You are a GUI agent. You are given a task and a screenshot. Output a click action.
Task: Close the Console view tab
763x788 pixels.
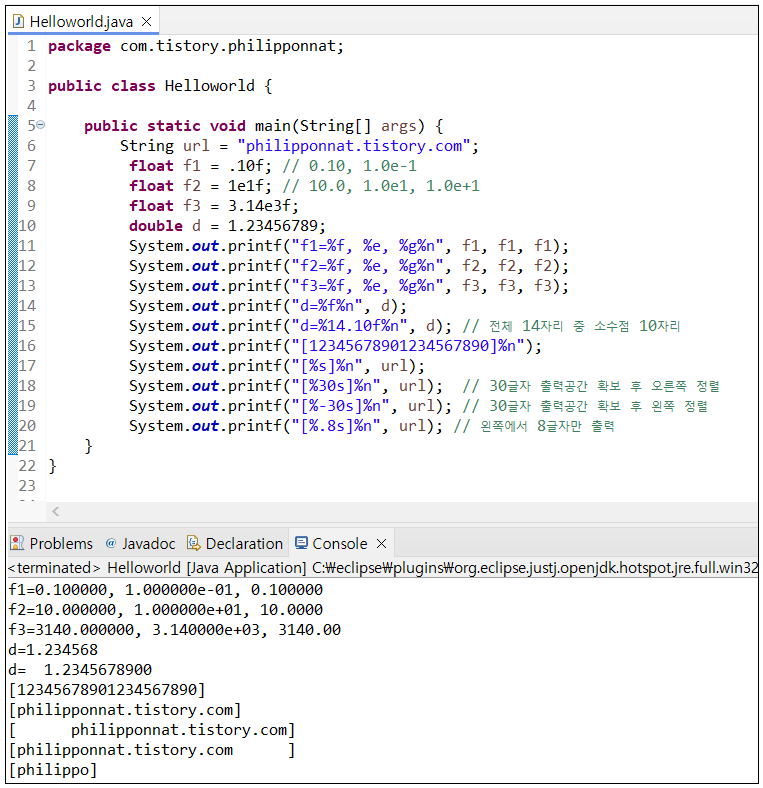click(382, 543)
